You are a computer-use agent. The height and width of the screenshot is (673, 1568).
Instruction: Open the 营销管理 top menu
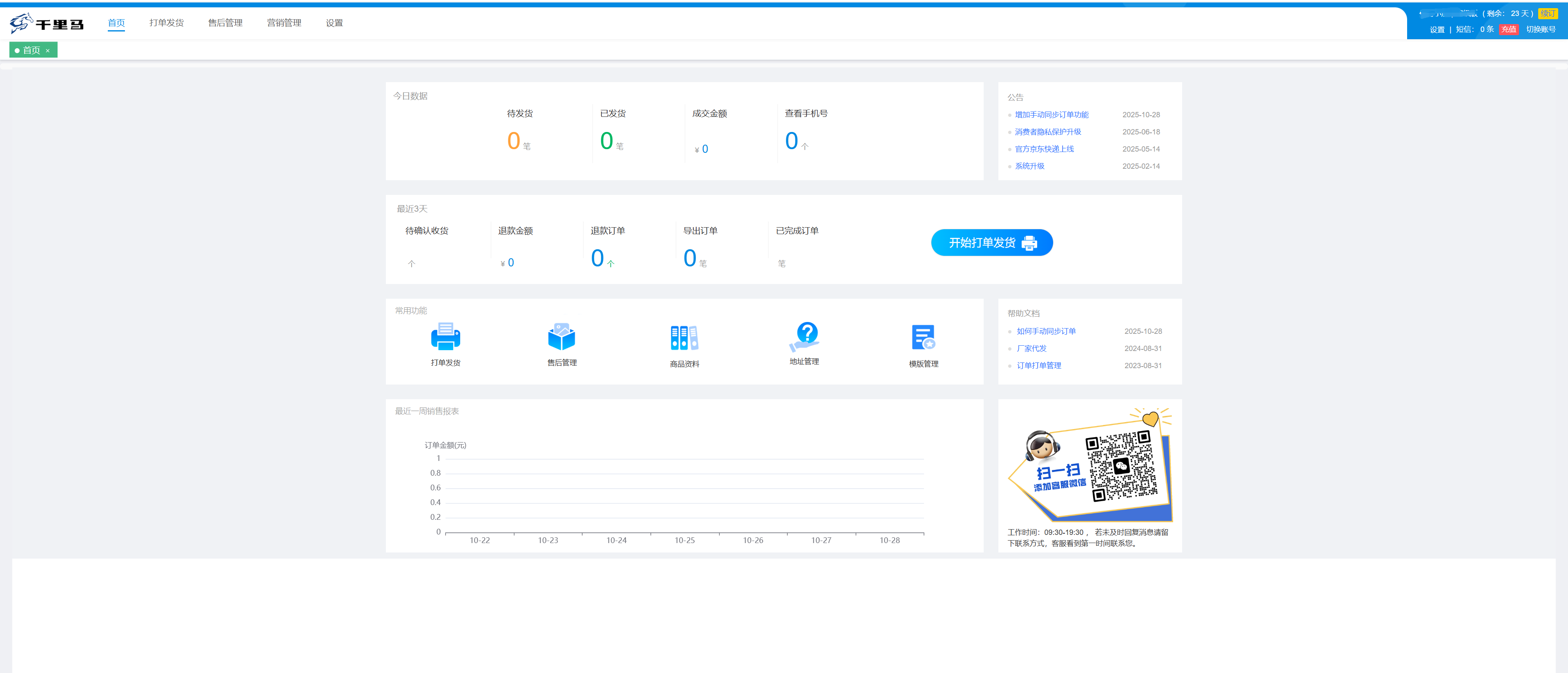(284, 23)
